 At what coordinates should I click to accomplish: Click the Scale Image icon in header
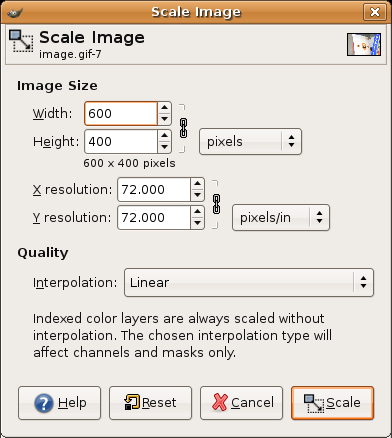pyautogui.click(x=21, y=41)
